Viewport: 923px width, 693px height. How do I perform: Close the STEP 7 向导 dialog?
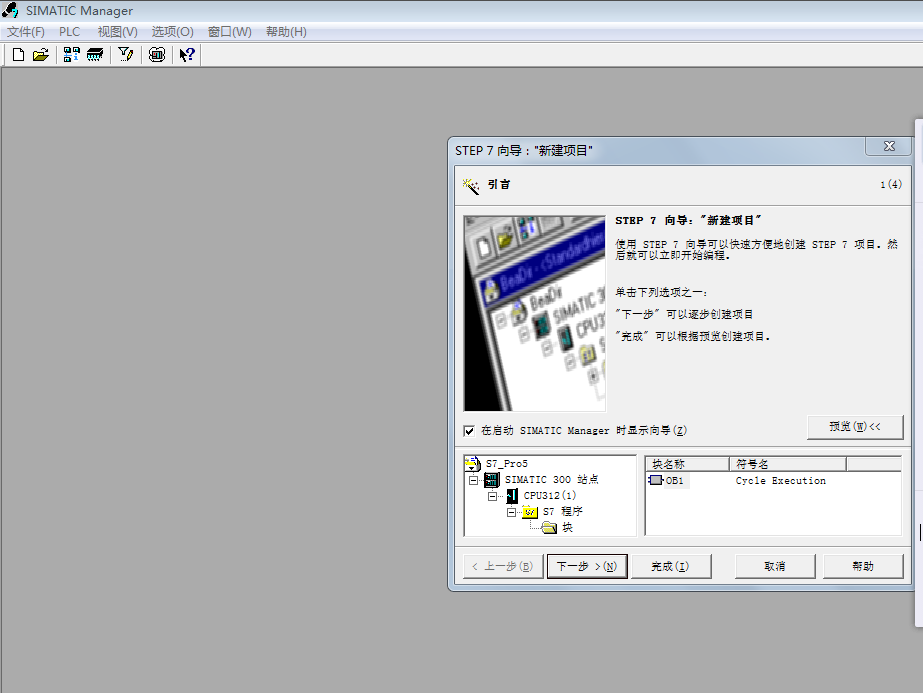(x=889, y=146)
